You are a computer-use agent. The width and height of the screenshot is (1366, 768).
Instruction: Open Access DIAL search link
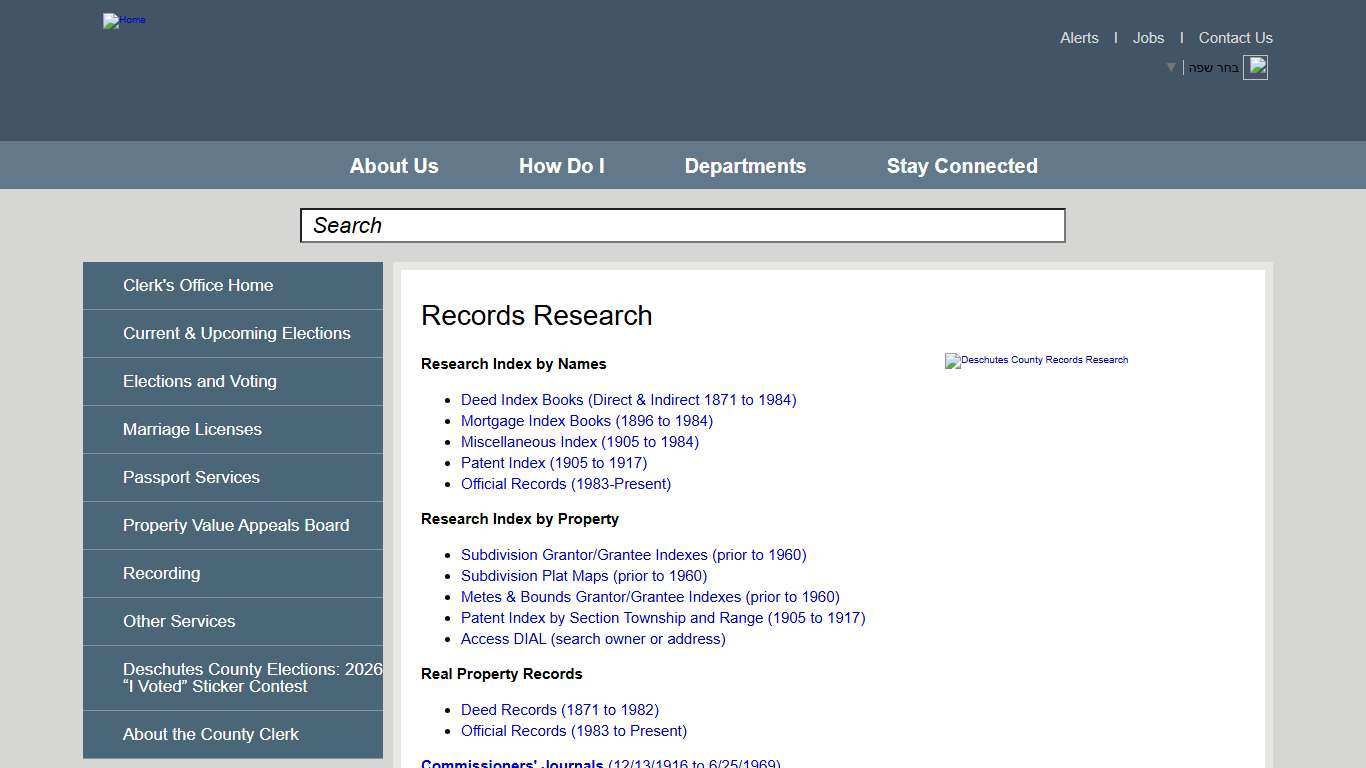point(592,638)
